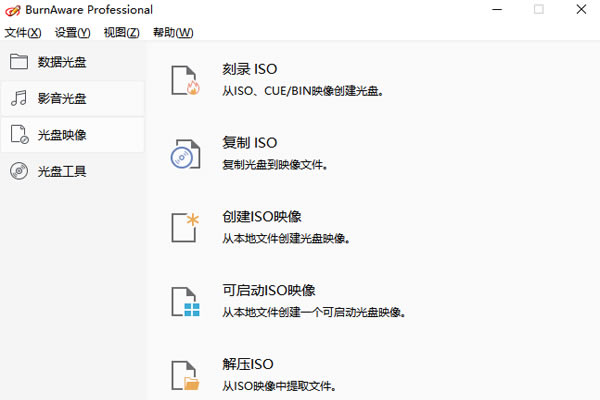
Task: Click the 复制 ISO disc icon
Action: tap(185, 154)
